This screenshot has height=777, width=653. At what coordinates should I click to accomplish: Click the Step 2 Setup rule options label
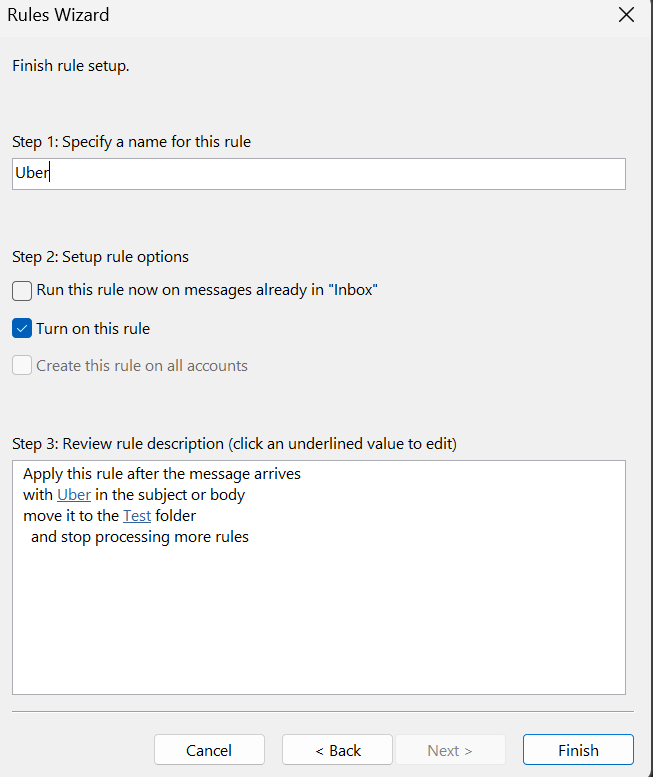100,257
